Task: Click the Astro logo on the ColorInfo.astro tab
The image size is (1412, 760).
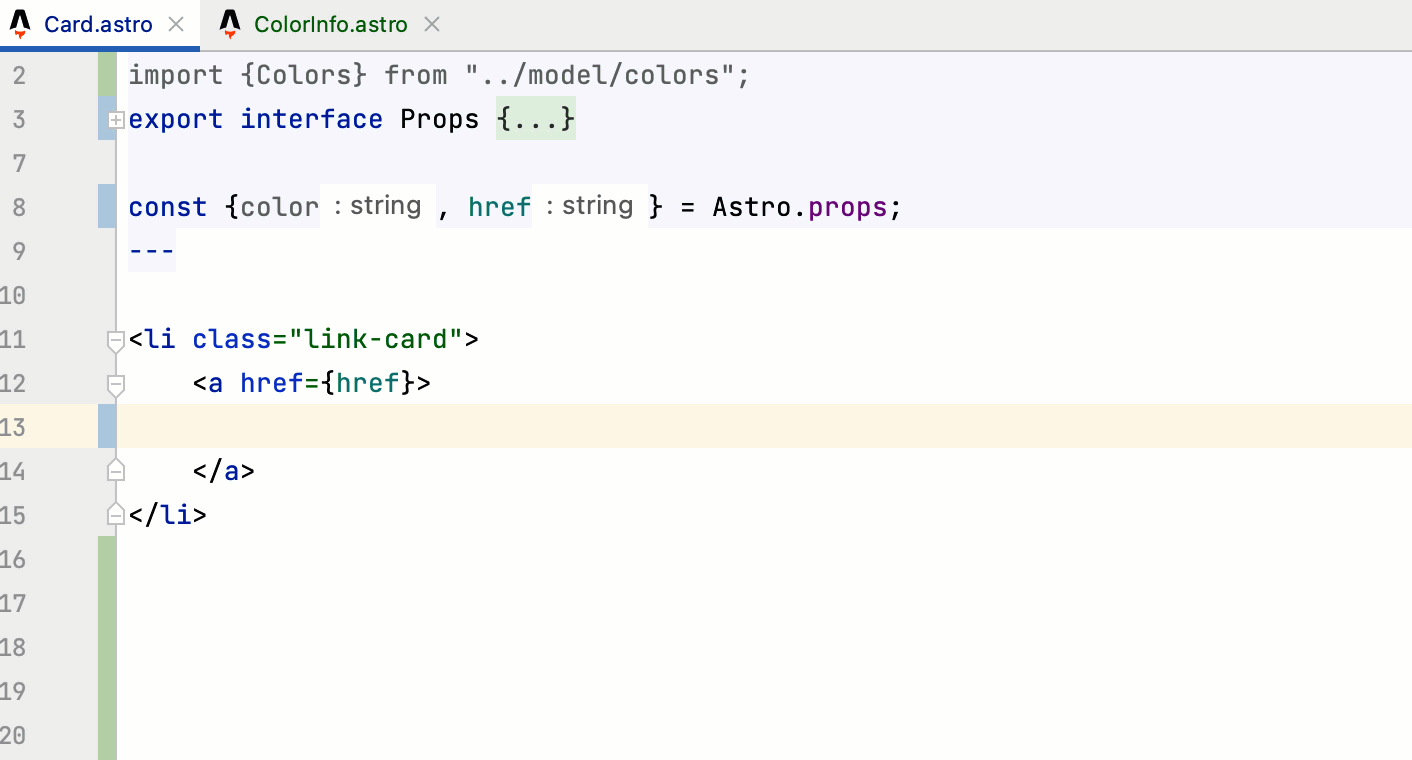Action: (229, 23)
